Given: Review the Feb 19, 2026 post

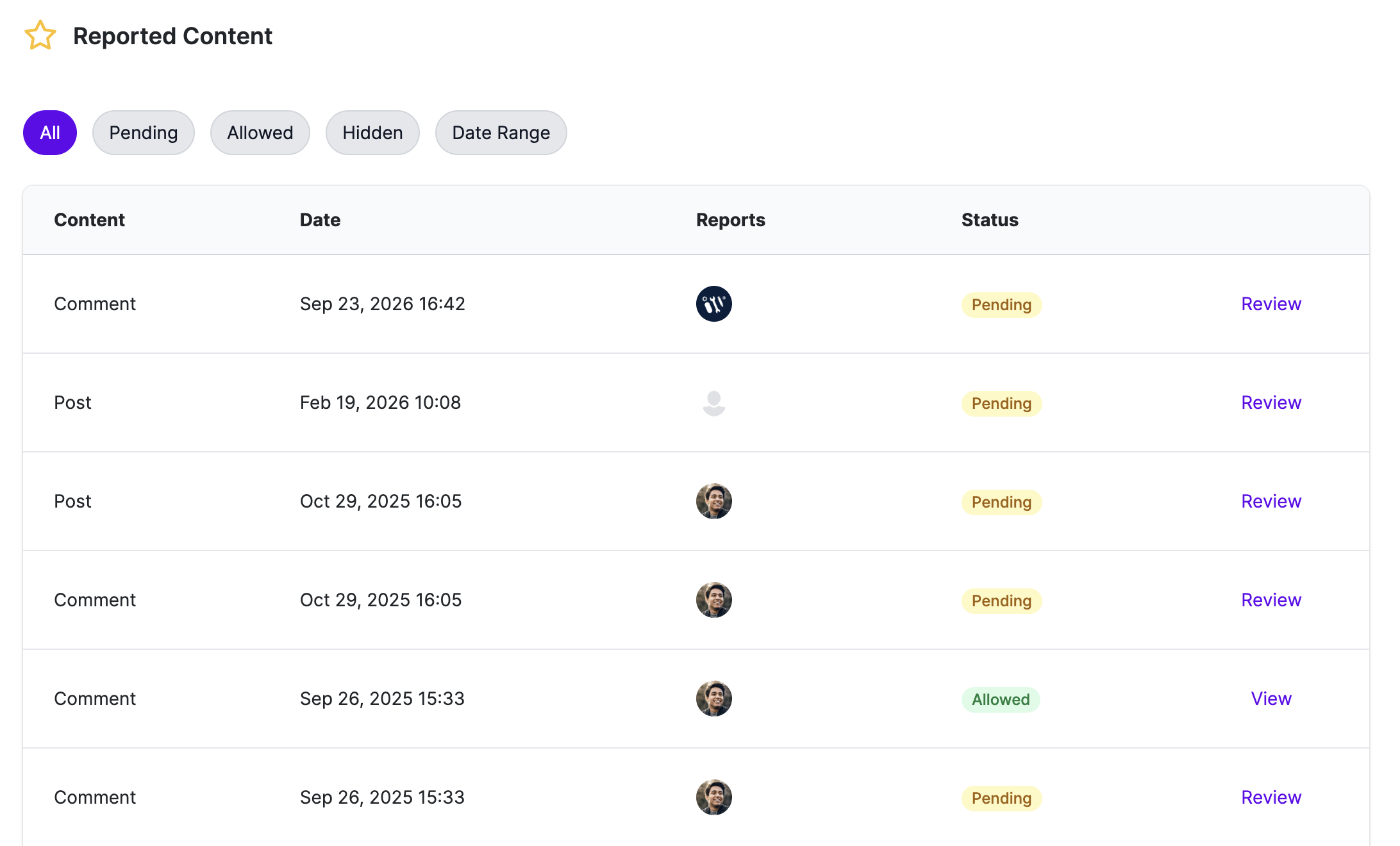Looking at the screenshot, I should click(x=1271, y=402).
